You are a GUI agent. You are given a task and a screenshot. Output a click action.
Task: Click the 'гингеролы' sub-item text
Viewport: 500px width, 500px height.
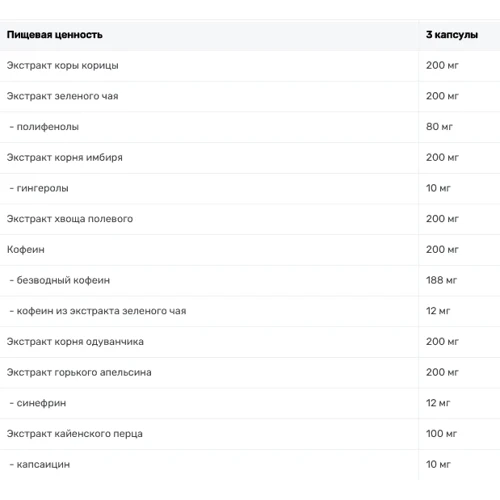pyautogui.click(x=42, y=188)
